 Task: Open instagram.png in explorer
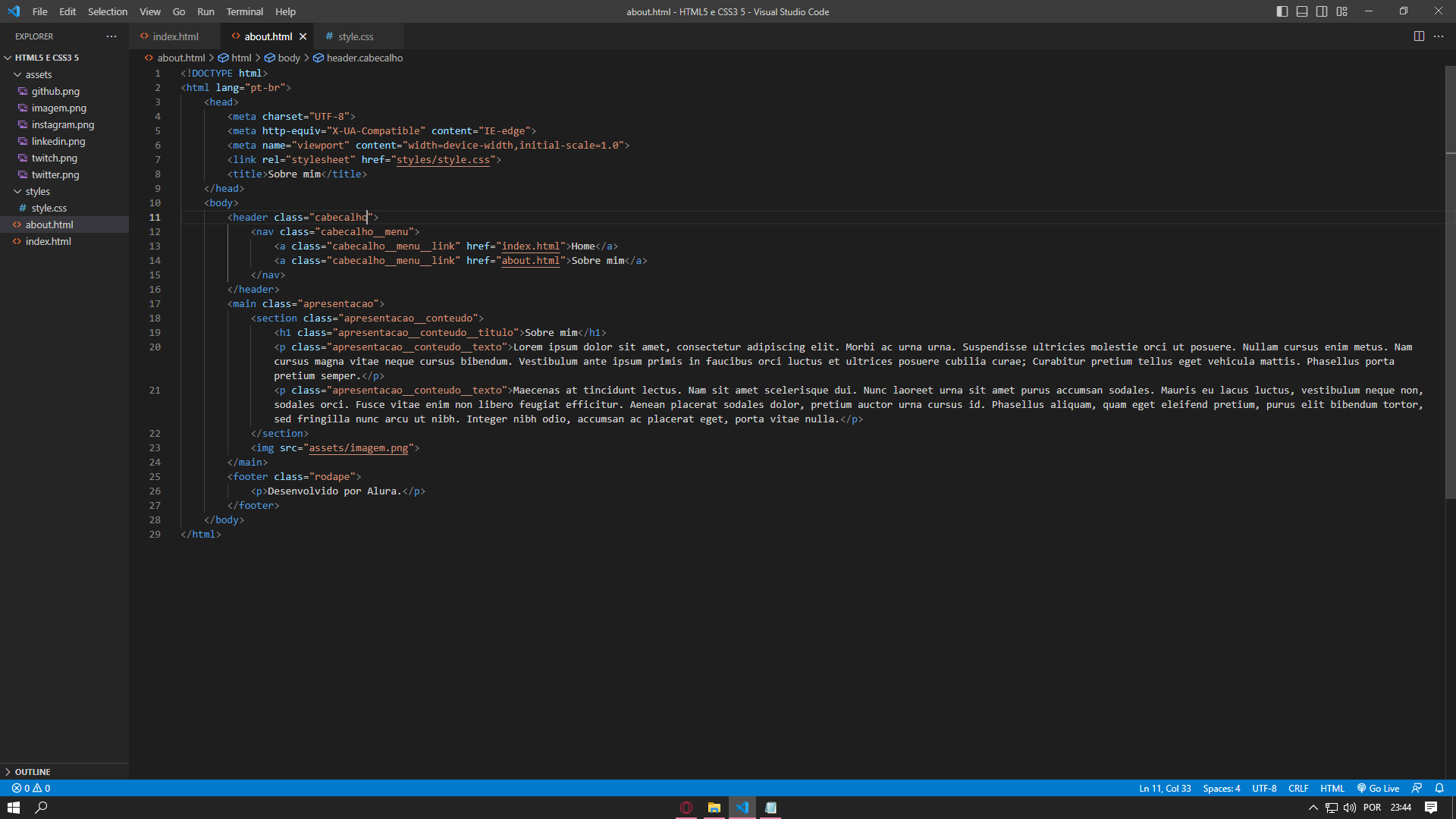coord(64,124)
